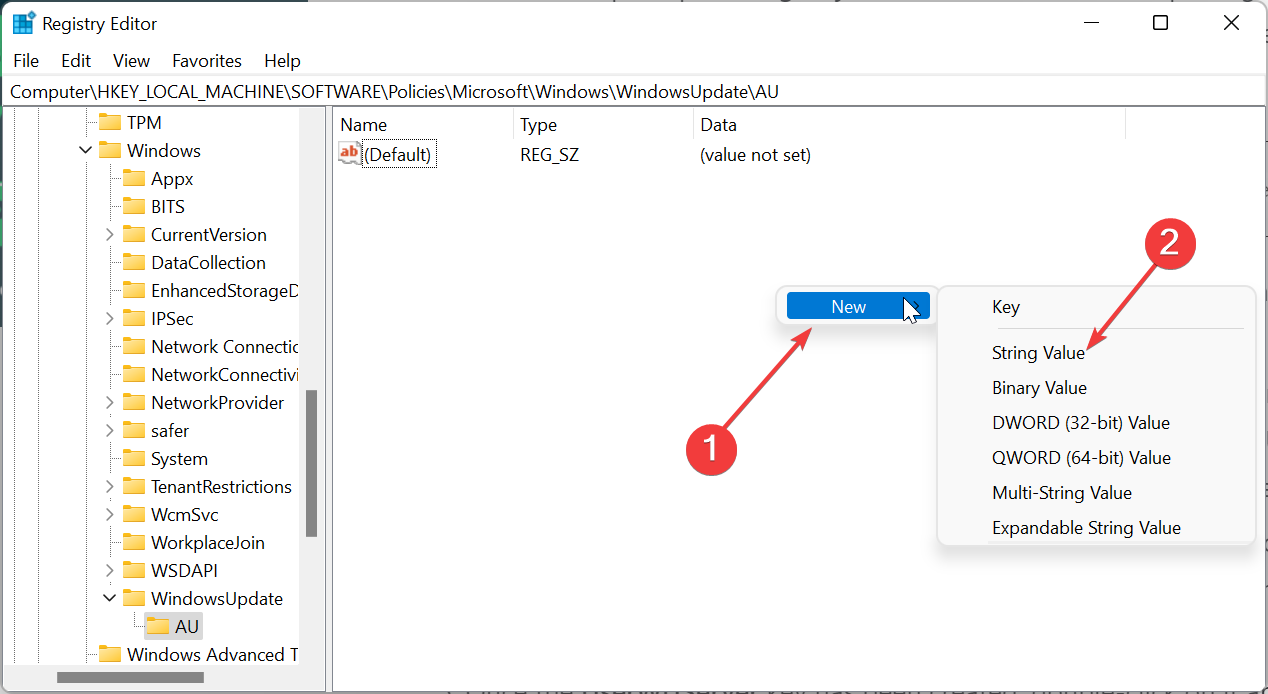Click the open AU folder icon
This screenshot has width=1268, height=694.
(x=158, y=627)
